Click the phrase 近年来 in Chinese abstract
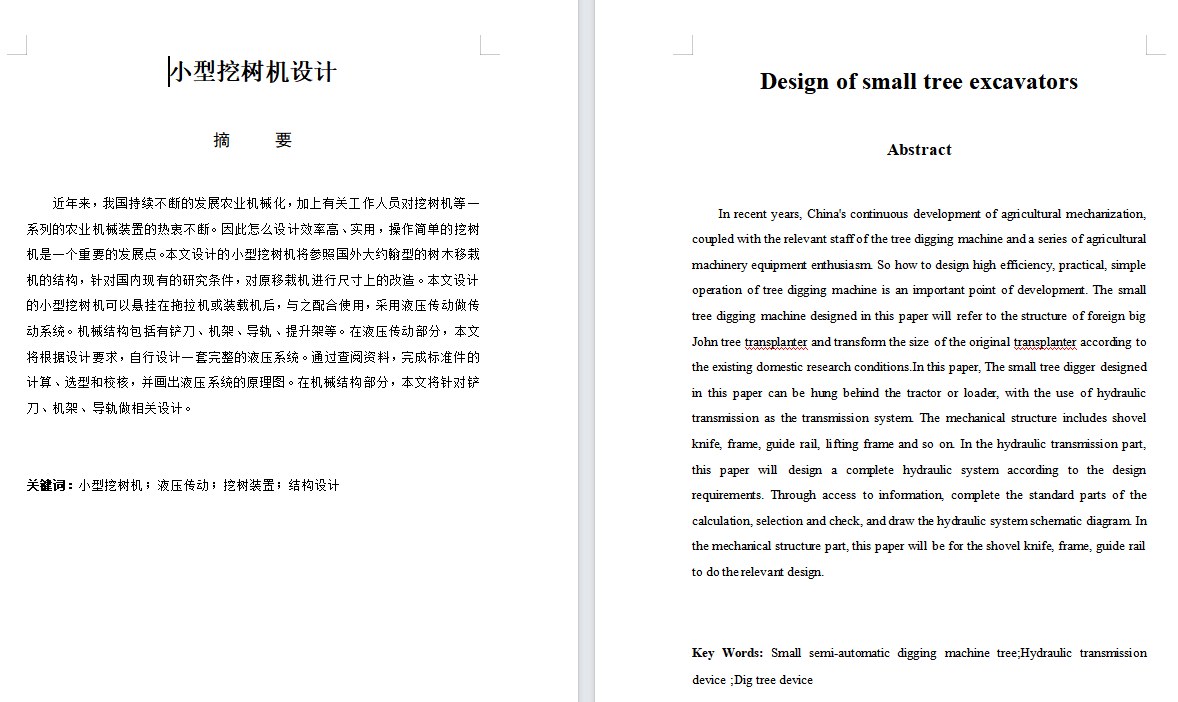Image resolution: width=1178 pixels, height=702 pixels. (71, 204)
